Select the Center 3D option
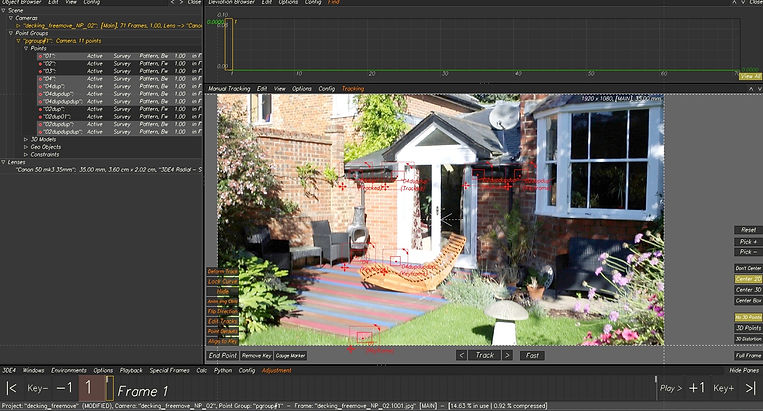Viewport: 763px width, 411px height. [748, 289]
